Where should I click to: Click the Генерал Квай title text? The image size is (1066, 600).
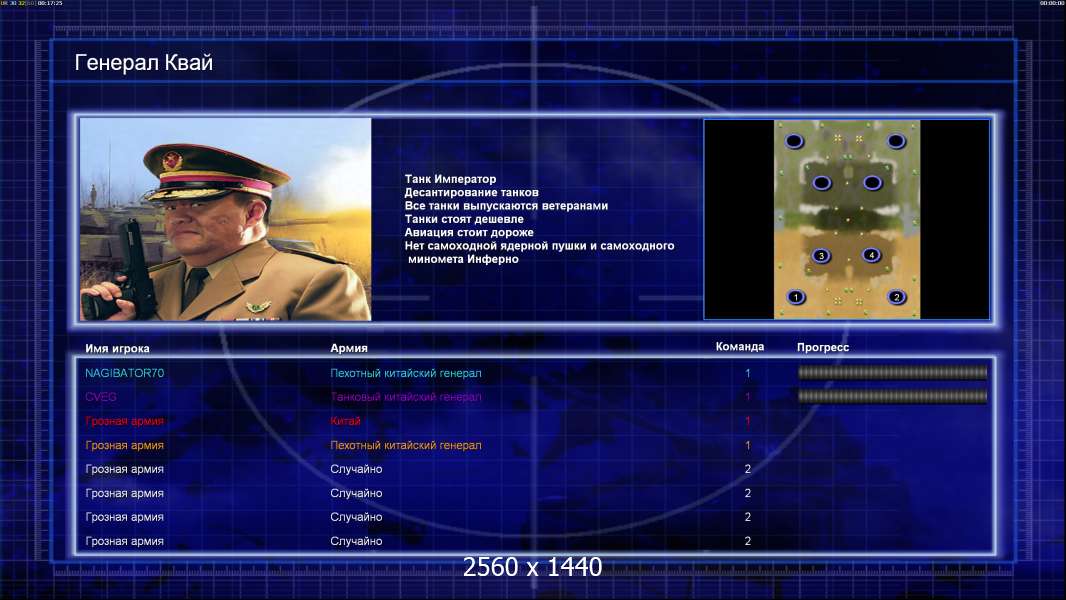pyautogui.click(x=143, y=63)
